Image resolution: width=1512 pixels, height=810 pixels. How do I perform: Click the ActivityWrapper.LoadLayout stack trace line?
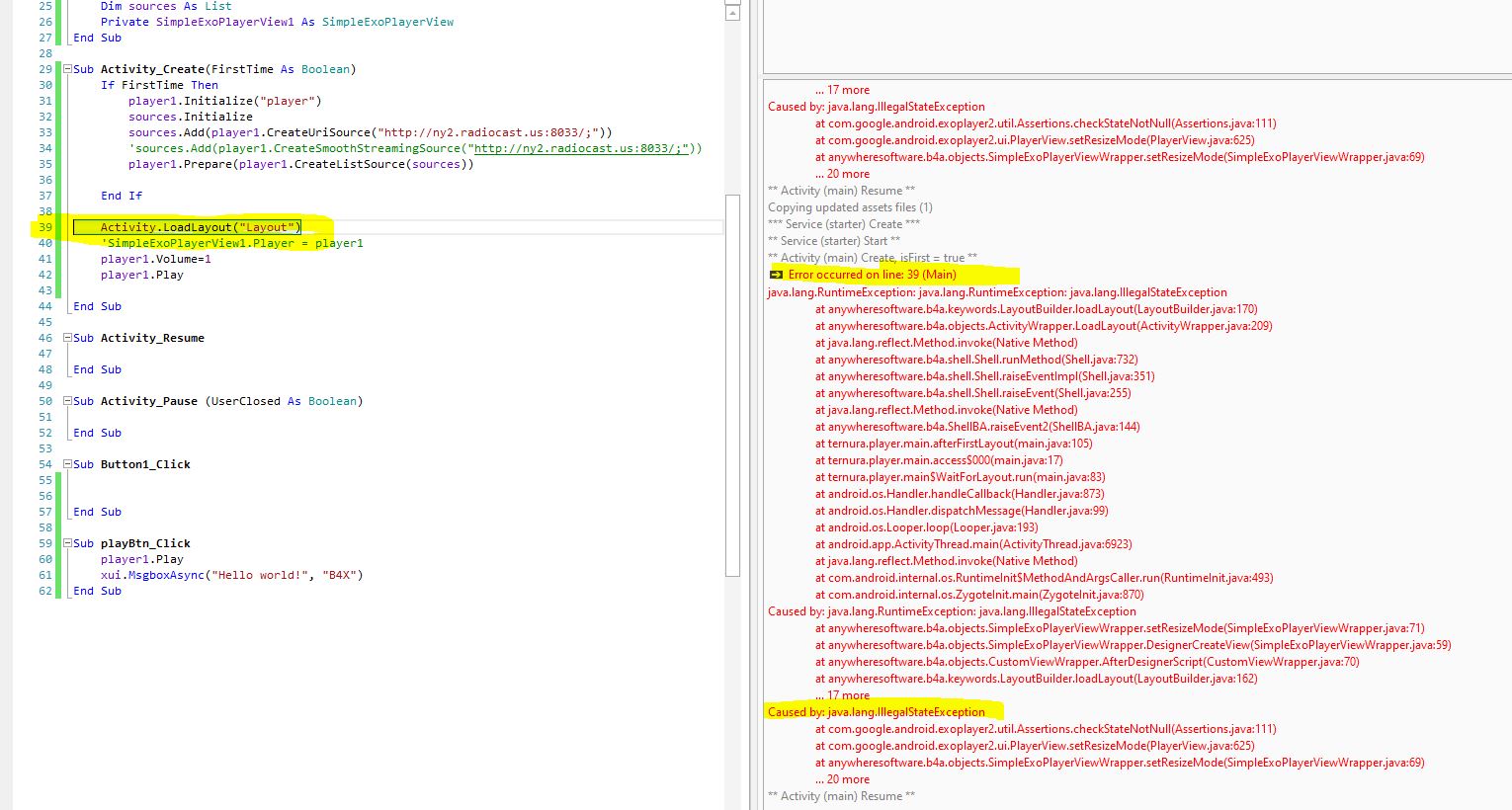(x=1044, y=326)
